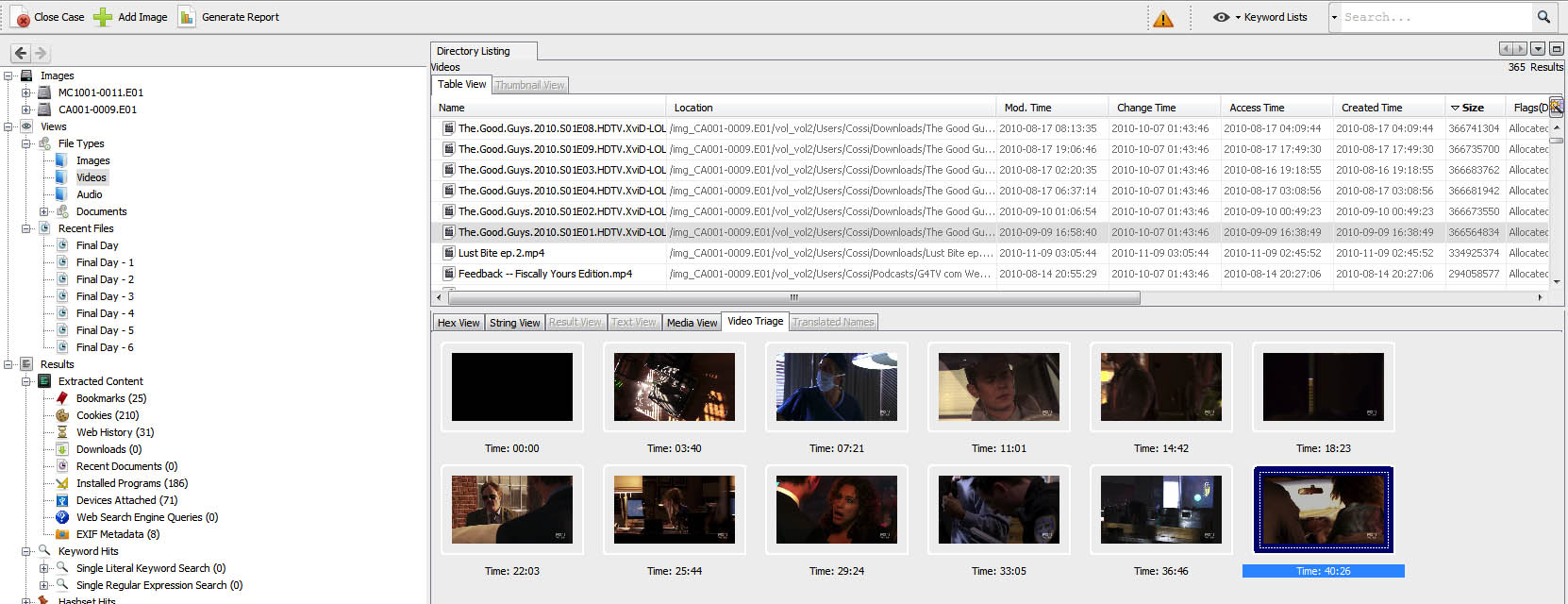
Task: Click the table's vertical scroll up arrow
Action: pos(1556,126)
